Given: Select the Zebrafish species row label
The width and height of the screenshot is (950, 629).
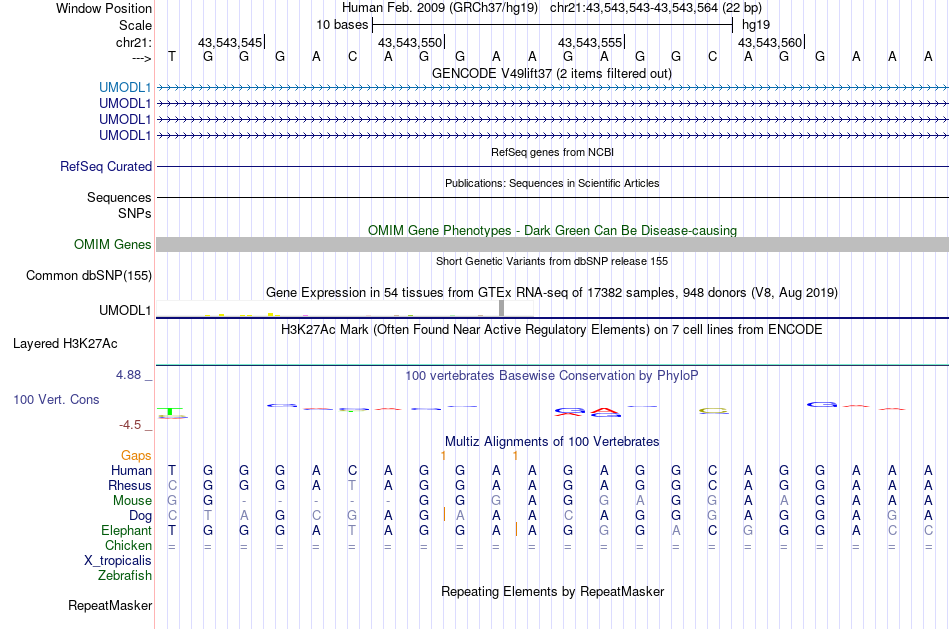Looking at the screenshot, I should pos(125,575).
